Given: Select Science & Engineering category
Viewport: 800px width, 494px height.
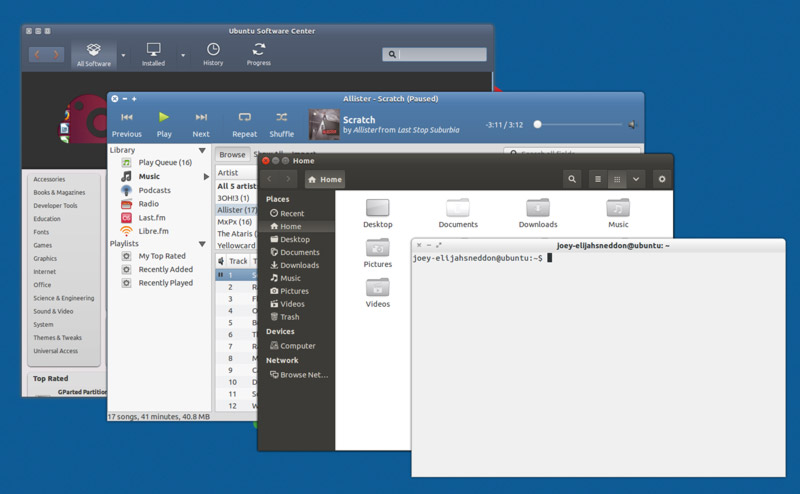Looking at the screenshot, I should point(64,299).
